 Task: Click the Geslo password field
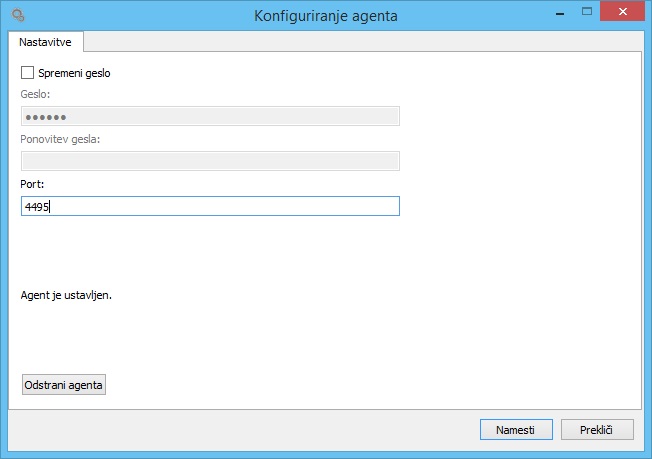[x=210, y=116]
